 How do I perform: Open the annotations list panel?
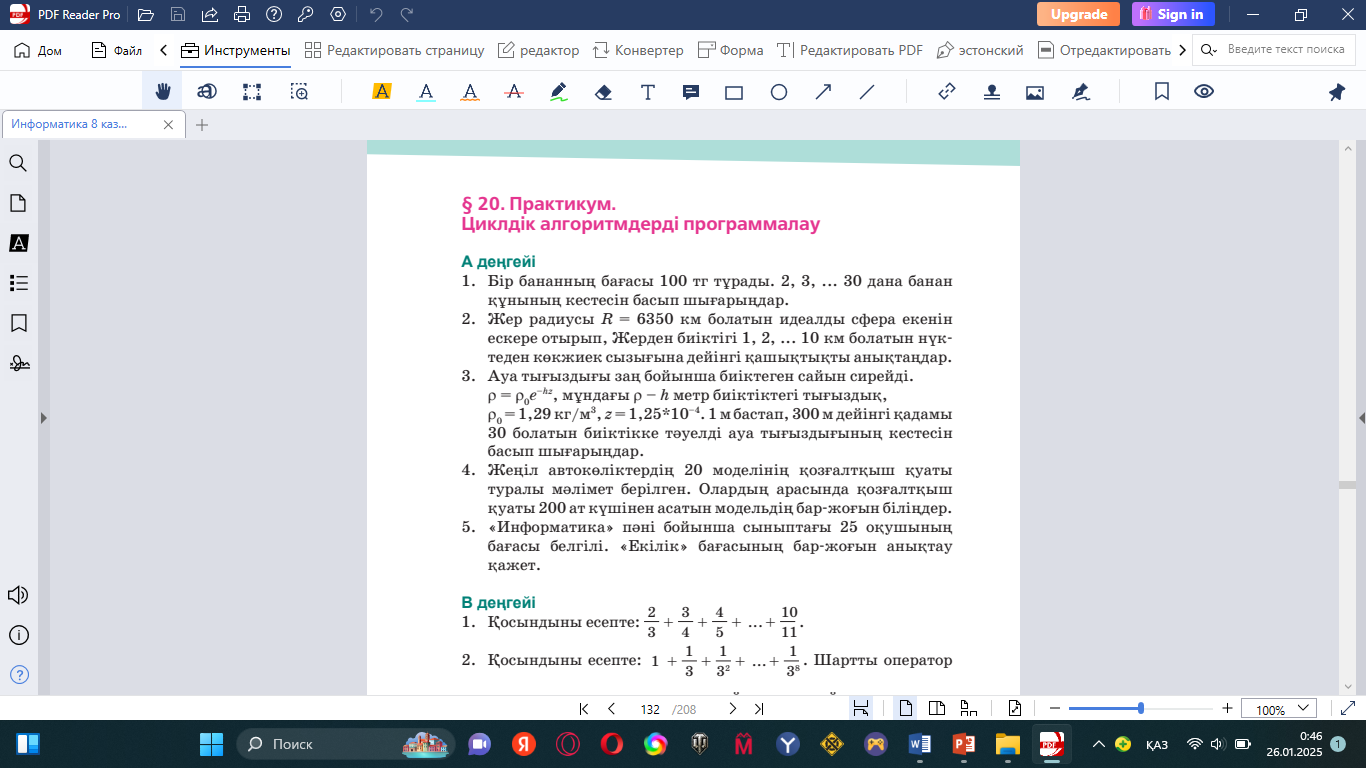(18, 243)
